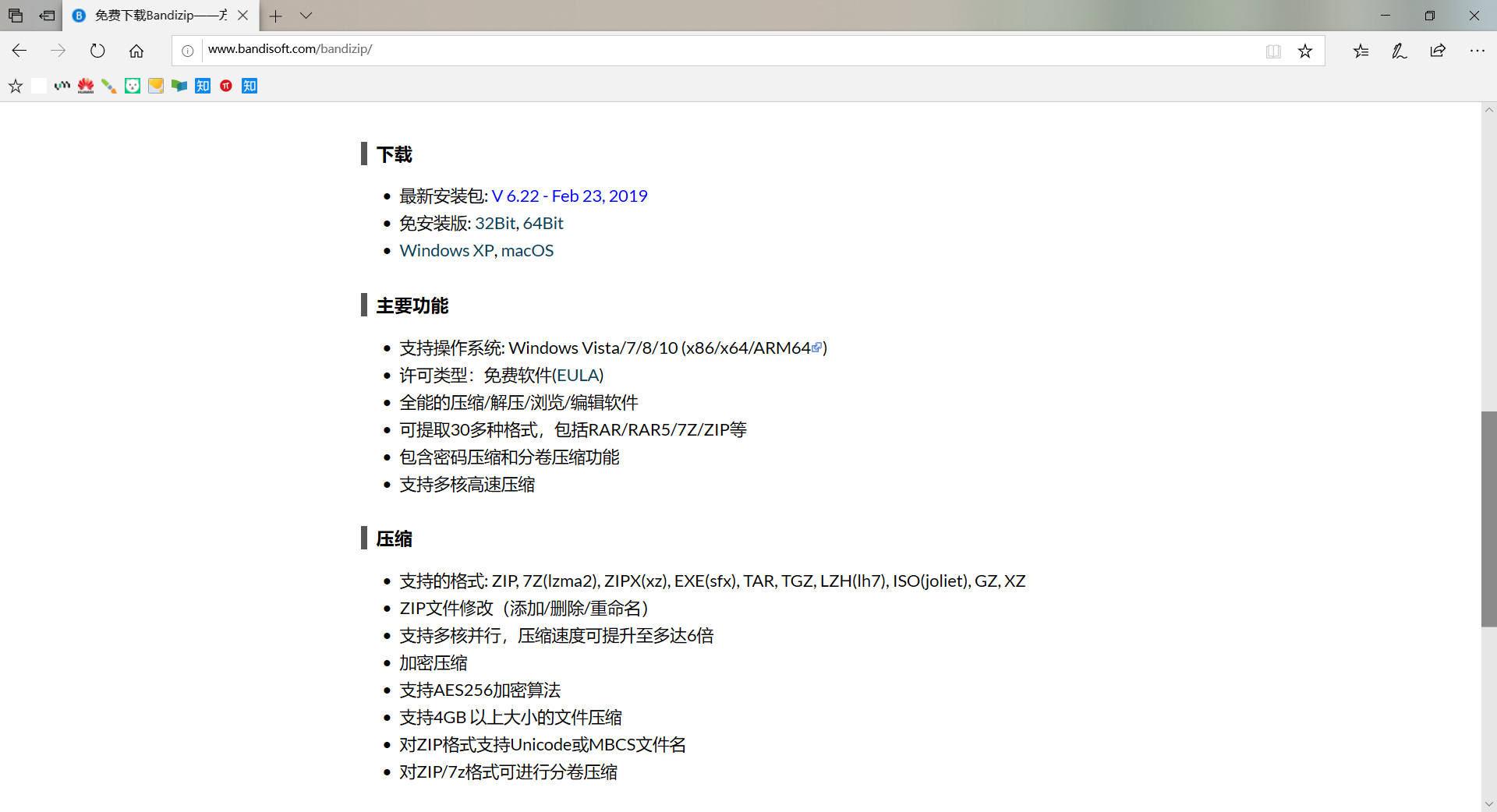Open the wavy-logo bookmark beside Huawei
This screenshot has width=1497, height=812.
[62, 86]
